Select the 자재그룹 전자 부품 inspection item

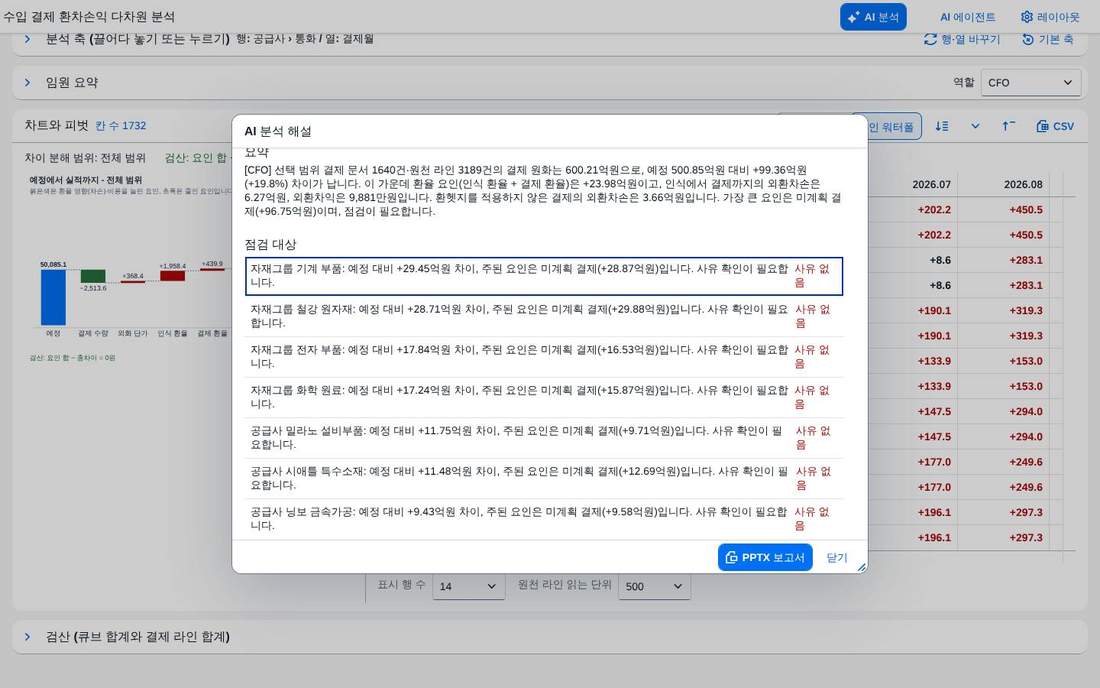click(544, 356)
